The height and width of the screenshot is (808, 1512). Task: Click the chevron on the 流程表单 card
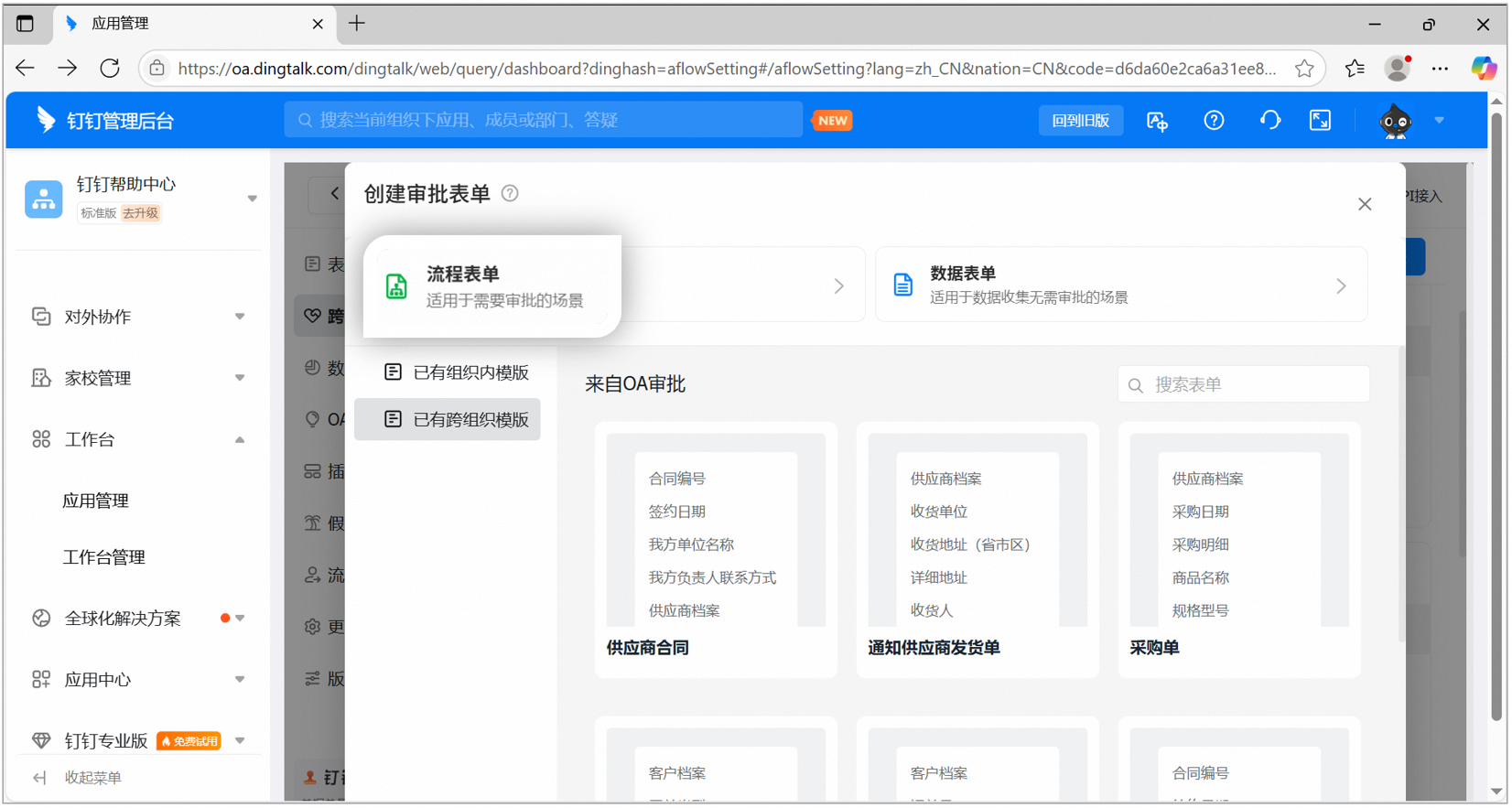(x=839, y=286)
